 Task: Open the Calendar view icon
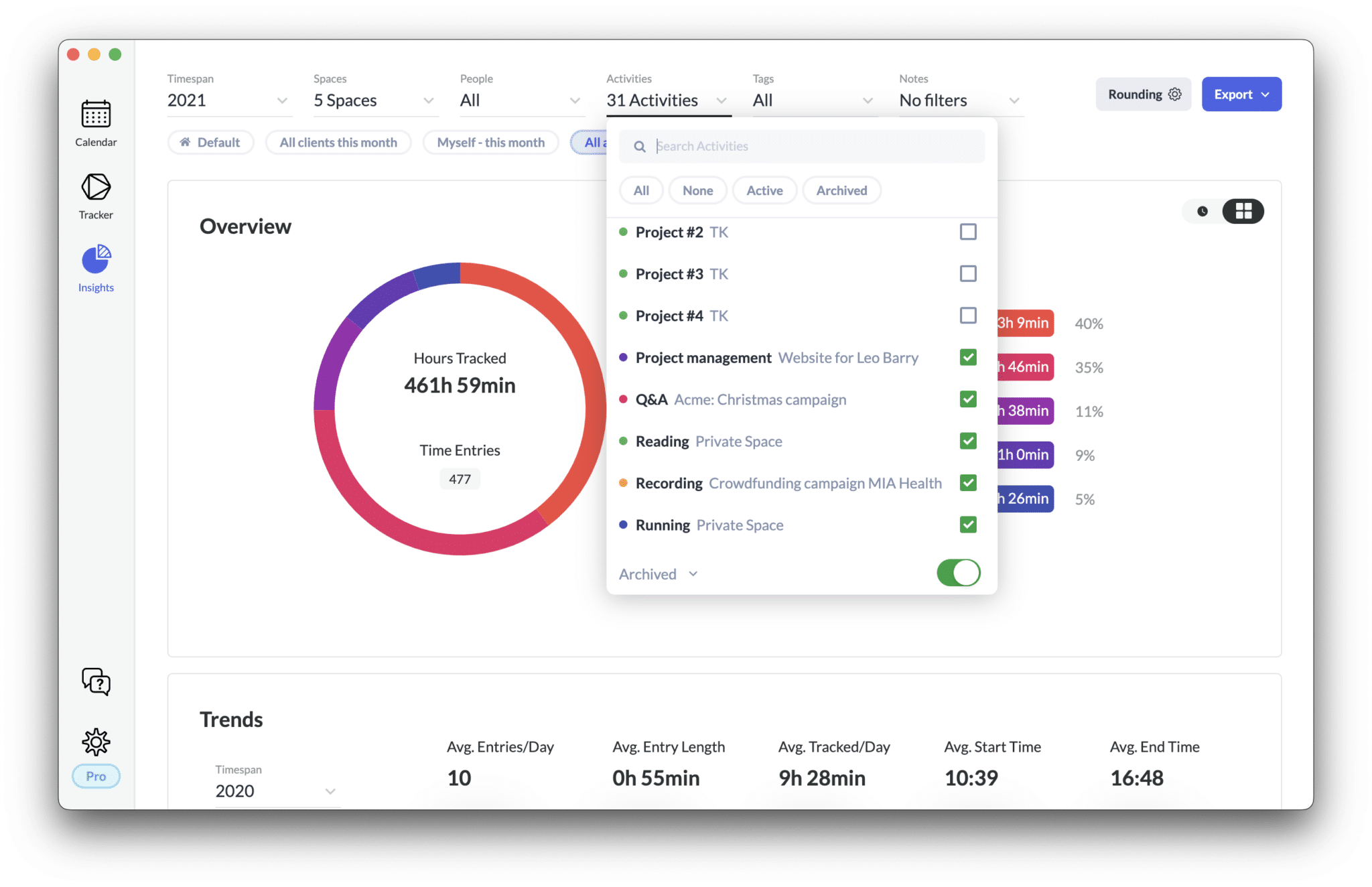pyautogui.click(x=96, y=115)
